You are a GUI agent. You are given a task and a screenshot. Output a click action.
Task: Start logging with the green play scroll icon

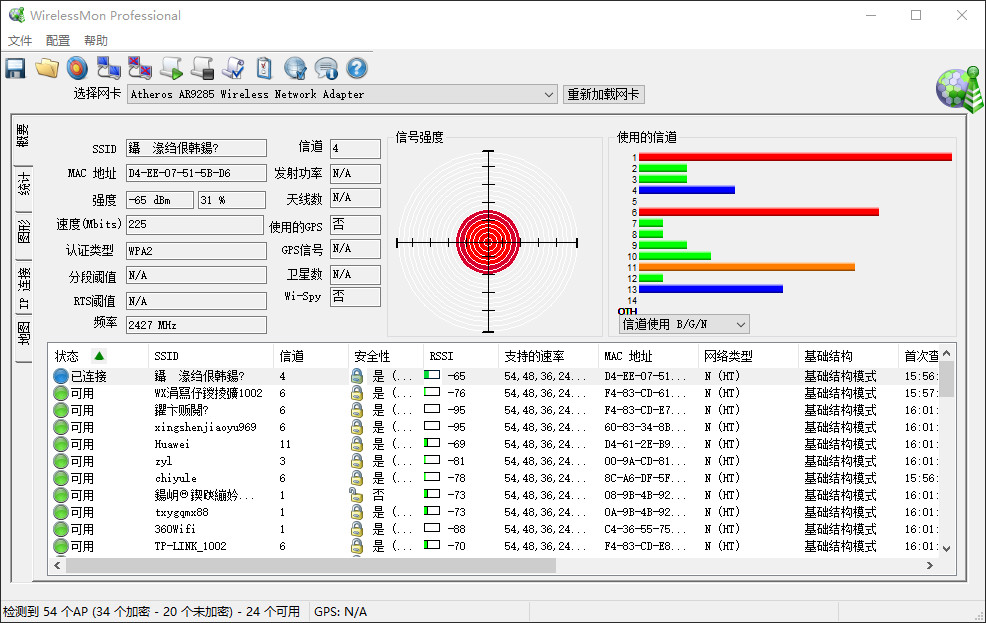click(x=171, y=68)
